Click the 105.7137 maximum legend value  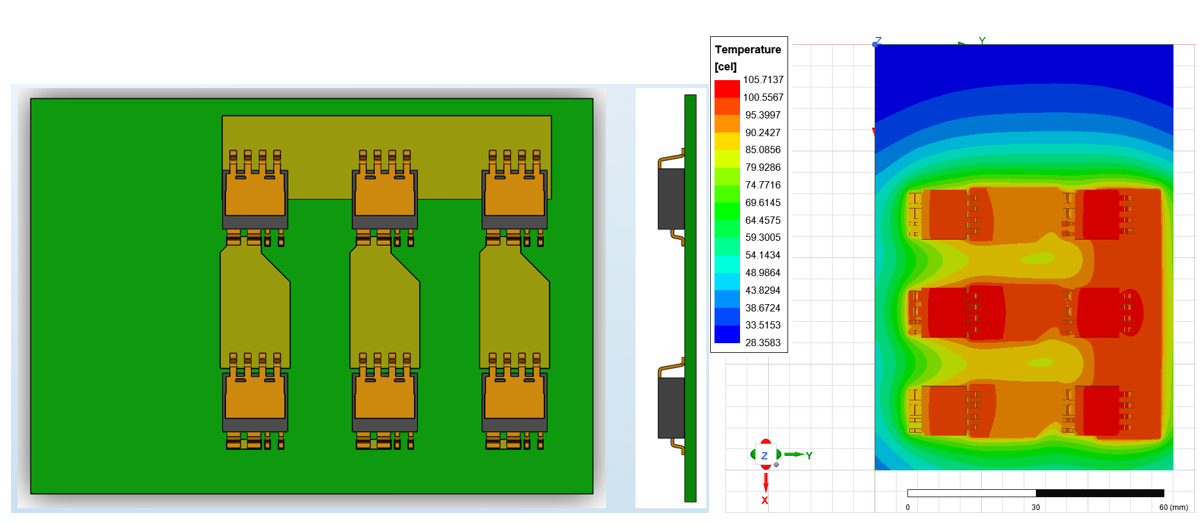(x=763, y=80)
